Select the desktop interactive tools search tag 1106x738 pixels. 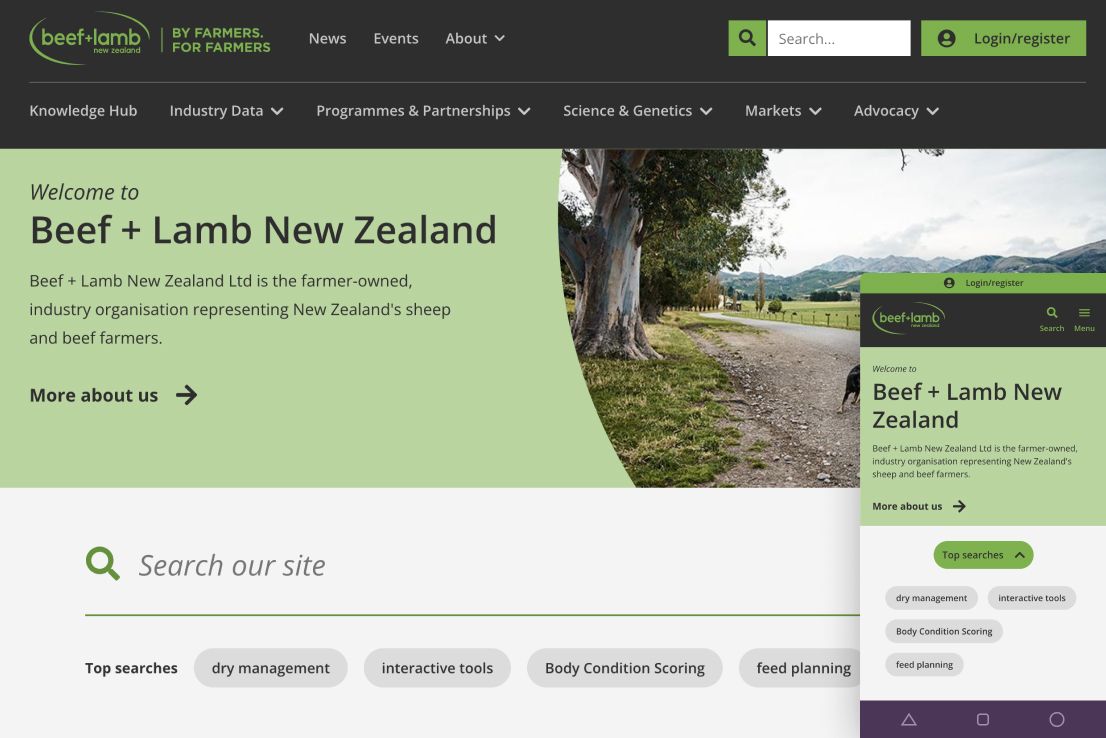437,668
